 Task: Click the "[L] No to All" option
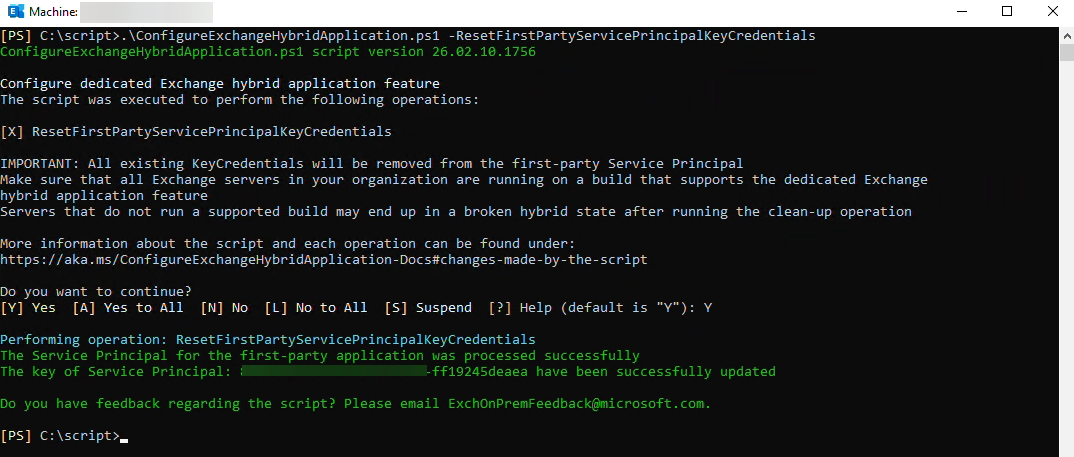click(316, 308)
